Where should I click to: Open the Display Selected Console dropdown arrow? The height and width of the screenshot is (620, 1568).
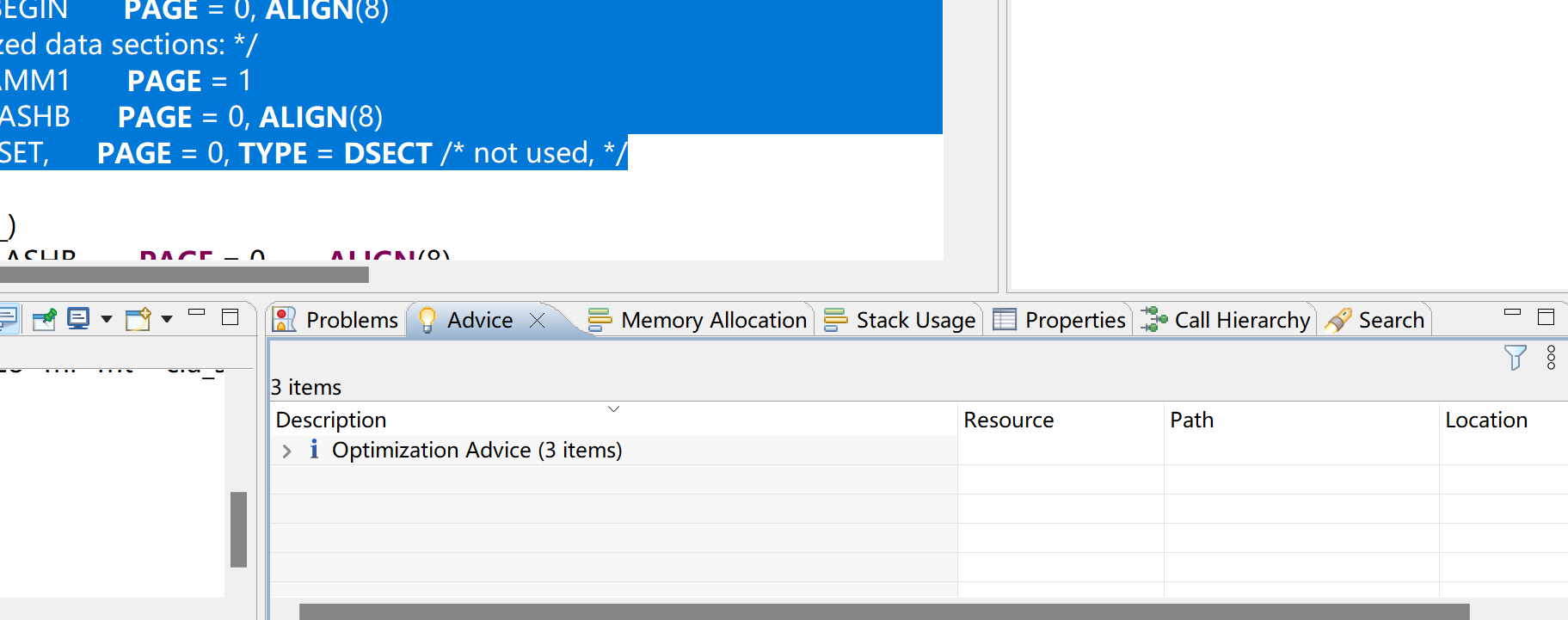(106, 318)
